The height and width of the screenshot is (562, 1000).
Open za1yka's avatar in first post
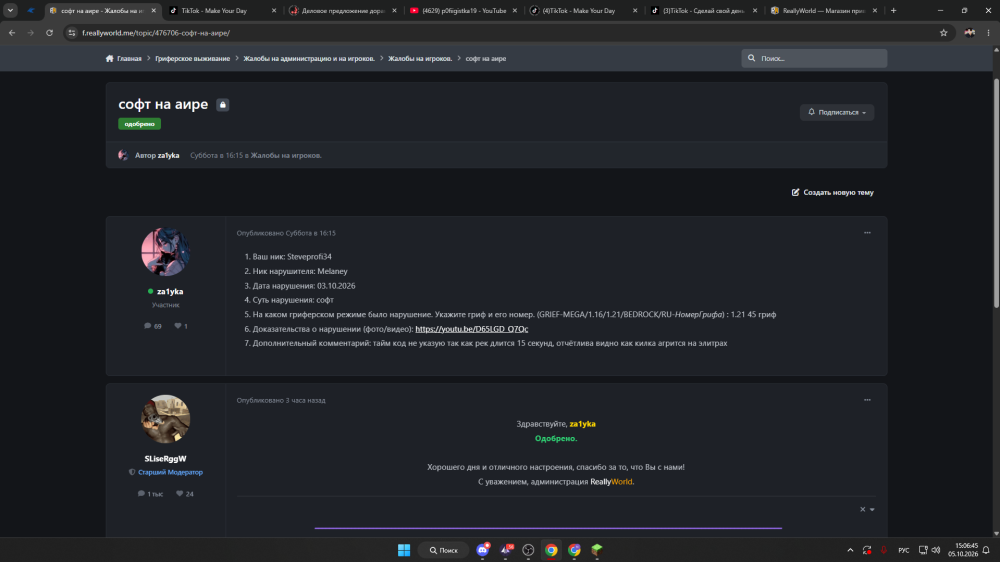pyautogui.click(x=165, y=251)
